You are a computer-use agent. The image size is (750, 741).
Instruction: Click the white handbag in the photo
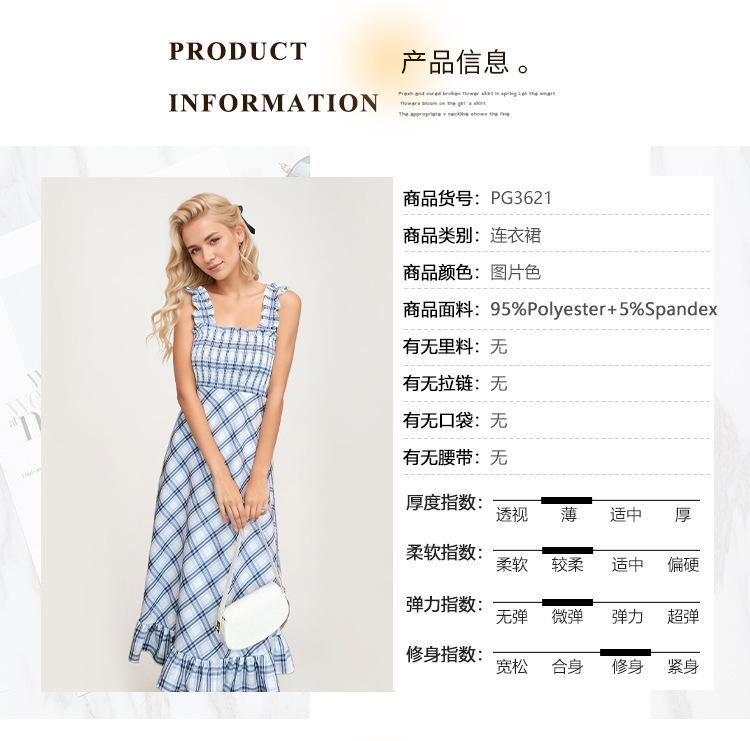coord(252,617)
